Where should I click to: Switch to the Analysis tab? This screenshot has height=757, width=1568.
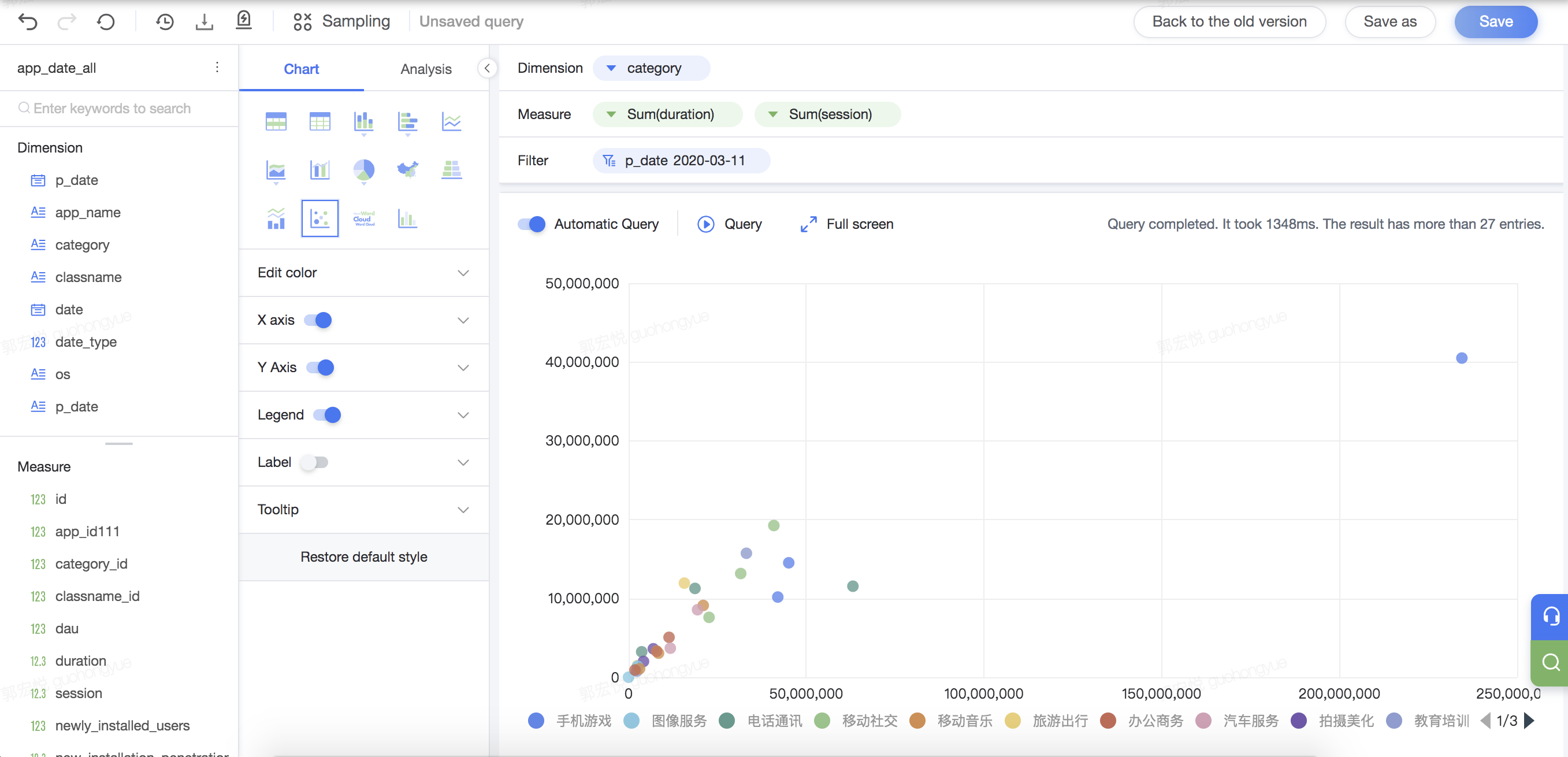pyautogui.click(x=426, y=69)
